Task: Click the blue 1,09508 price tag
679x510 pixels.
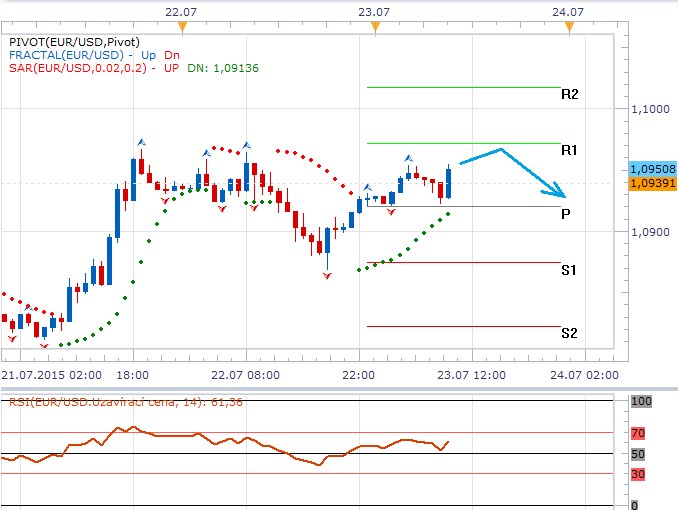Action: coord(652,169)
